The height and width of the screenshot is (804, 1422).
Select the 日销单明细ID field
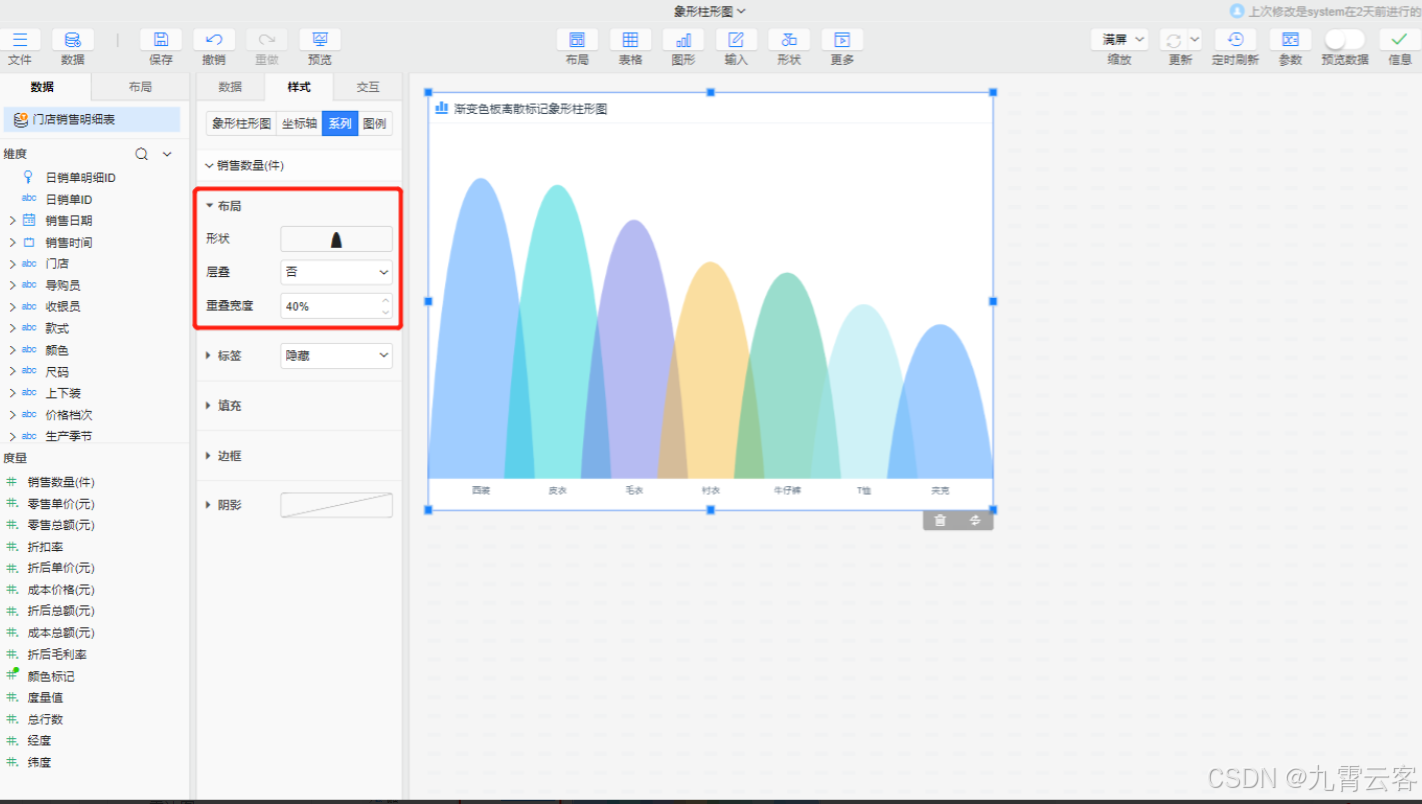point(81,177)
